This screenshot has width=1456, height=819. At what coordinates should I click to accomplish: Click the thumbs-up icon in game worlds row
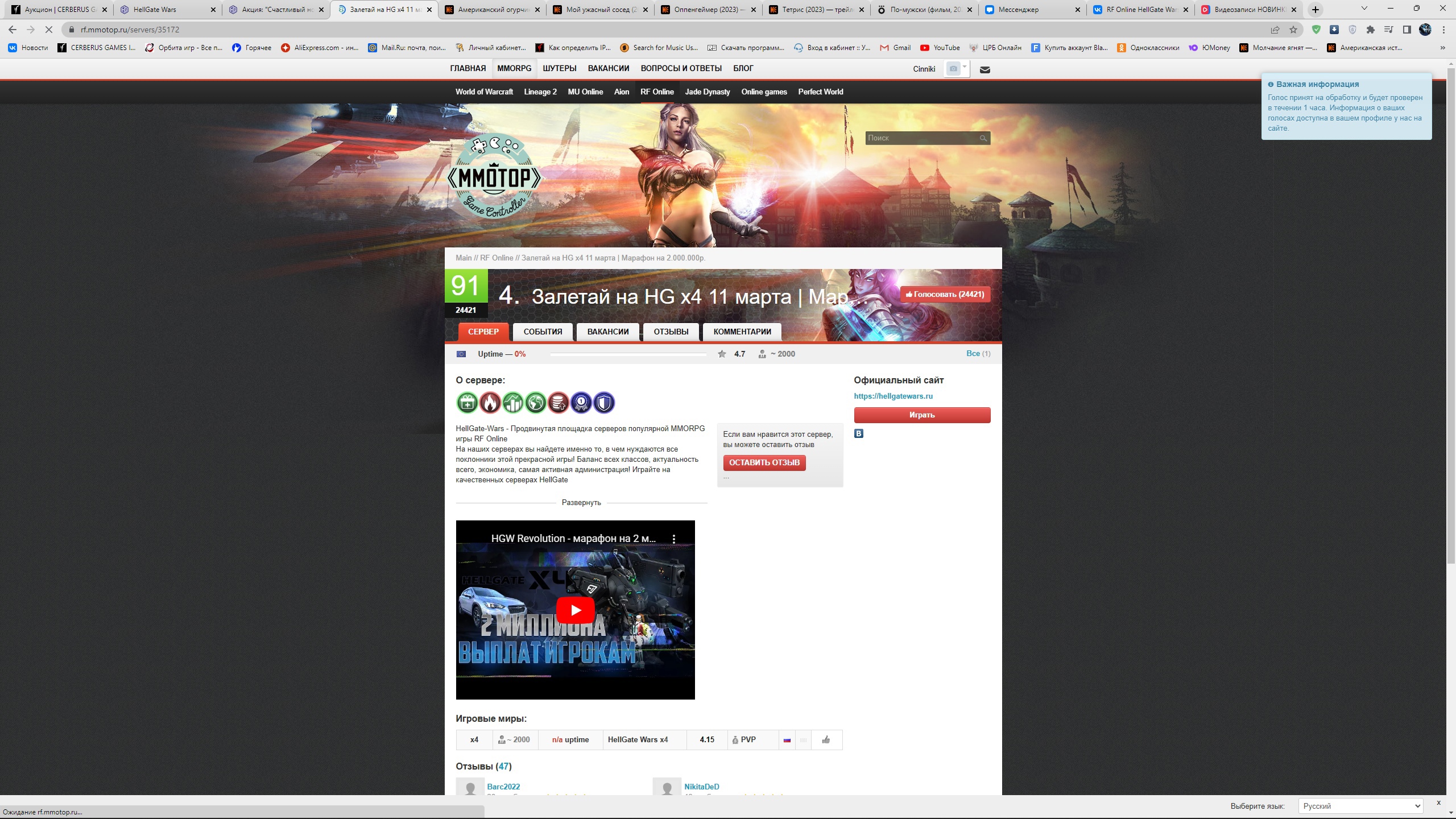click(826, 739)
